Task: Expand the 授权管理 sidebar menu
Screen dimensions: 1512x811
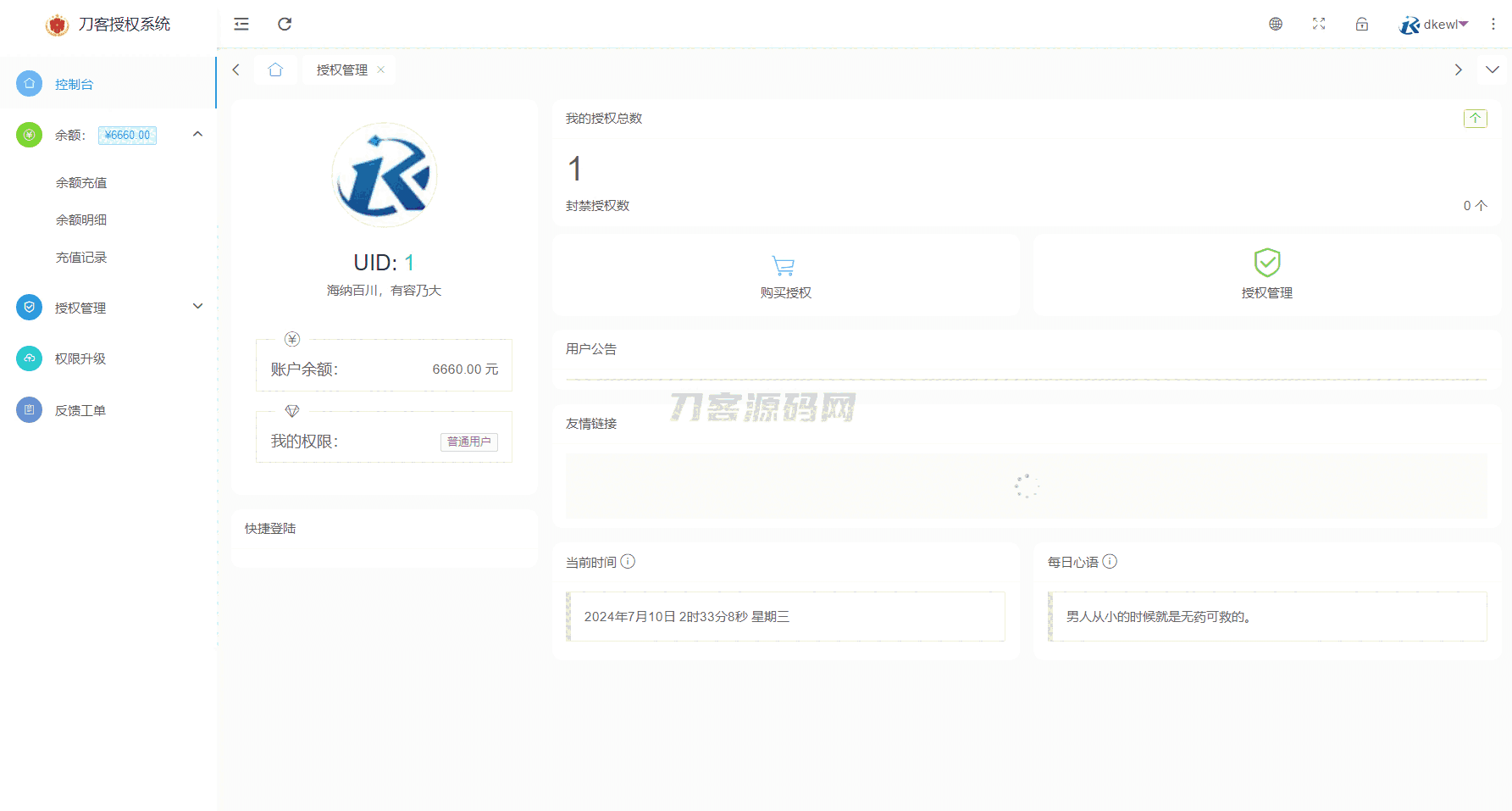Action: click(197, 307)
